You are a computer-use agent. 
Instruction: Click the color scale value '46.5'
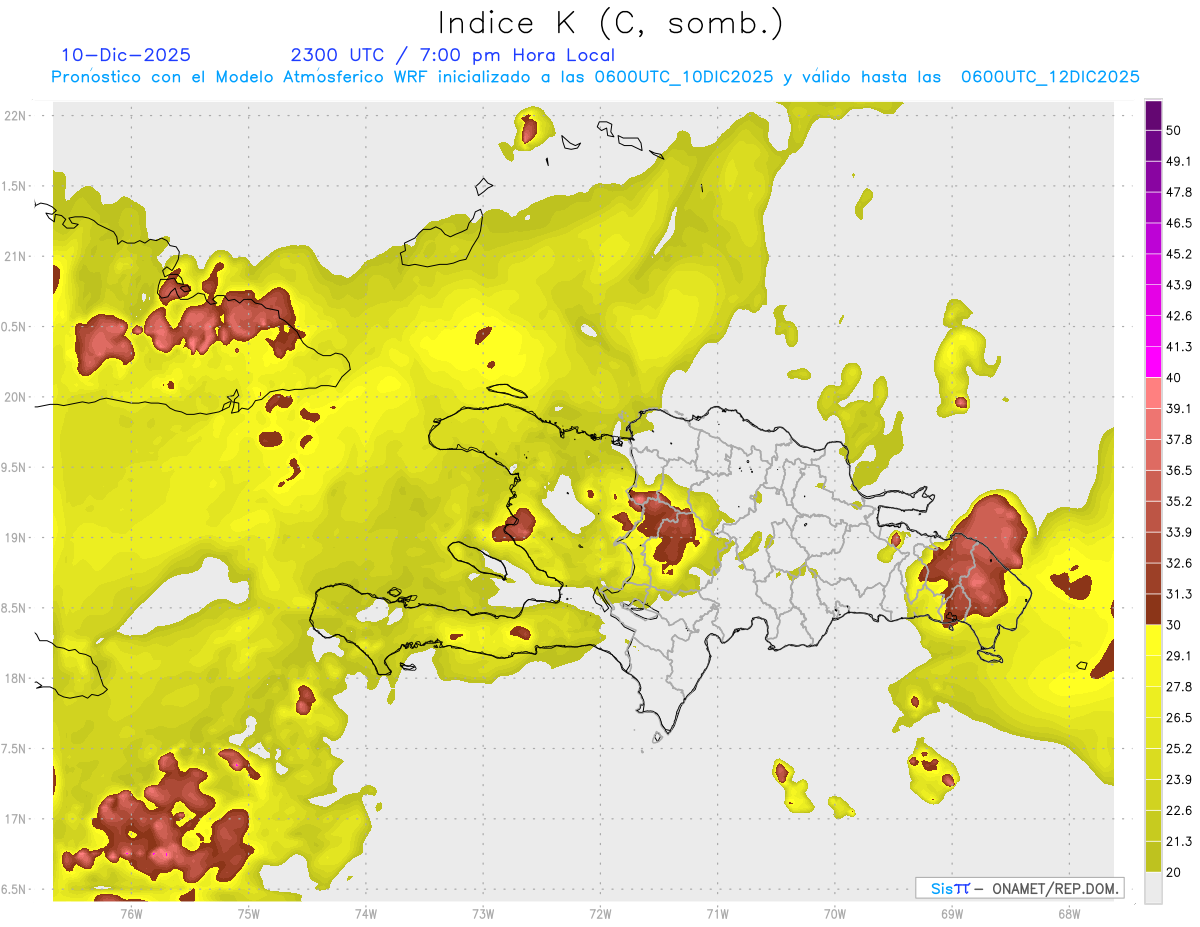tap(1179, 223)
